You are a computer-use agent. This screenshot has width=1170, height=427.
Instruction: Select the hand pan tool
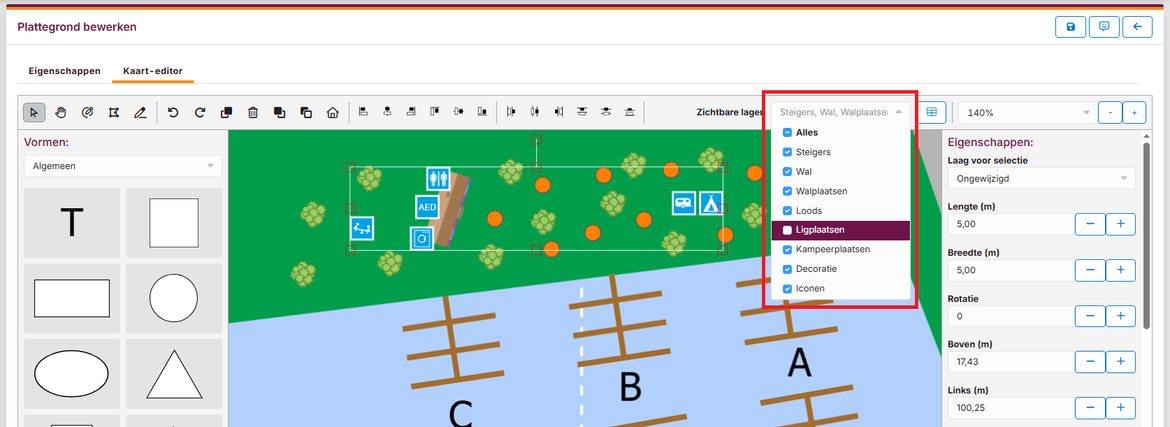60,112
